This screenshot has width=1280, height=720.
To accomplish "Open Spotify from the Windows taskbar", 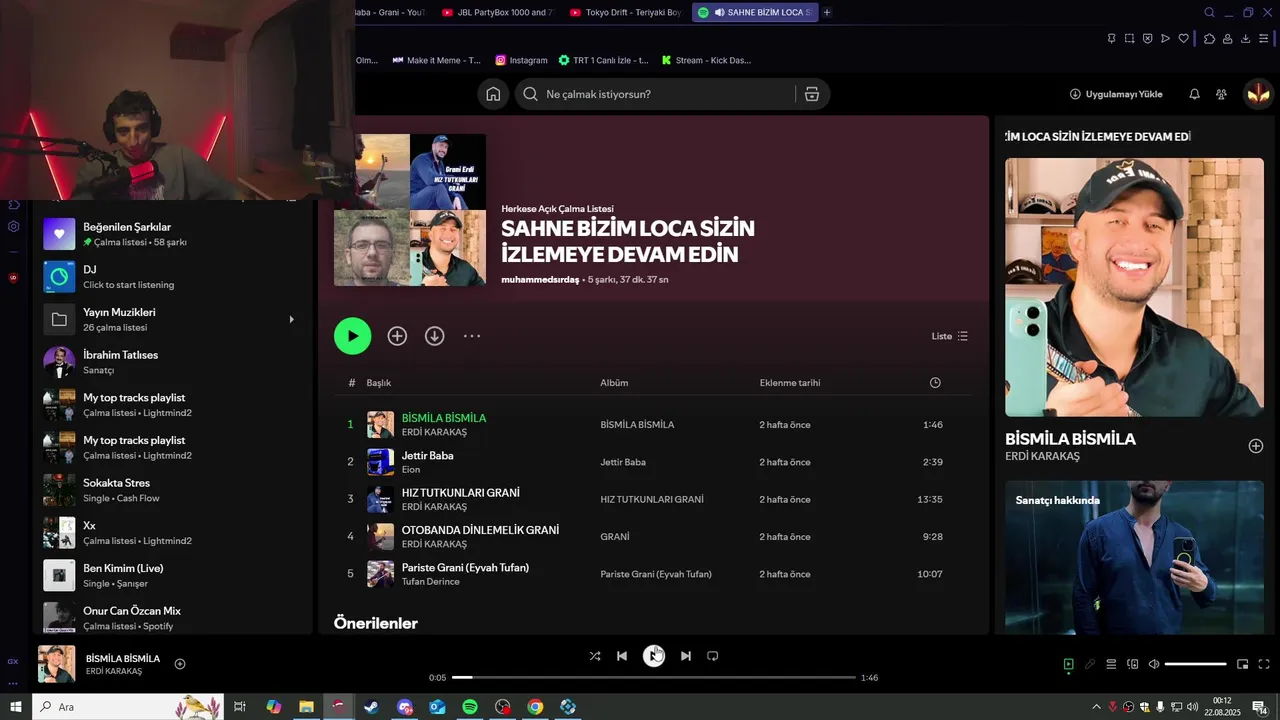I will 470,707.
